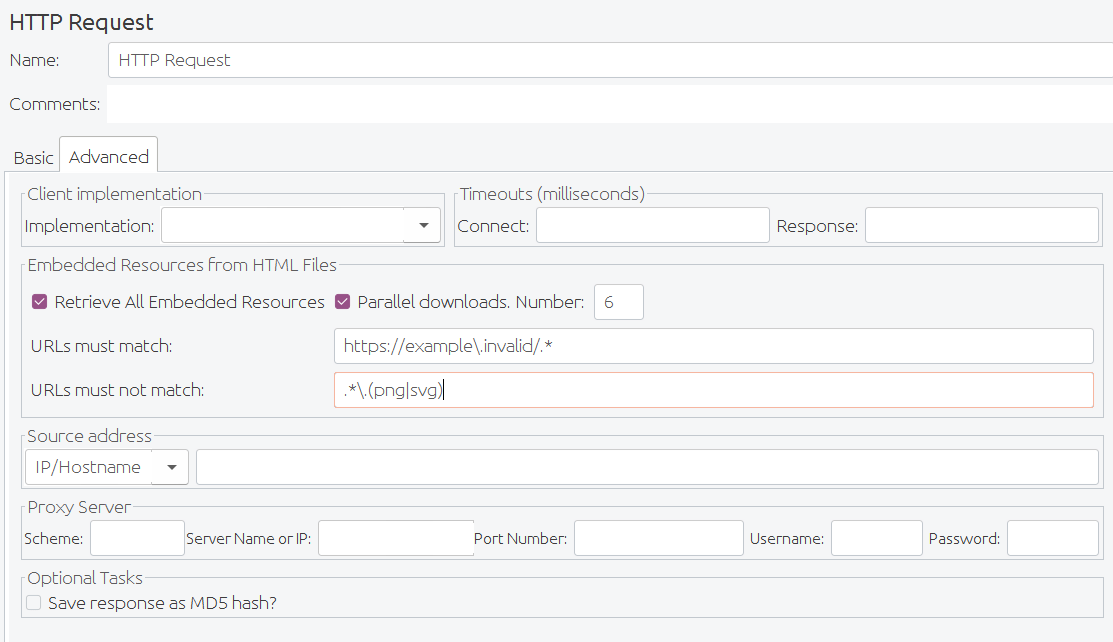The image size is (1113, 642).
Task: Select the proxy Password field
Action: pyautogui.click(x=1052, y=537)
